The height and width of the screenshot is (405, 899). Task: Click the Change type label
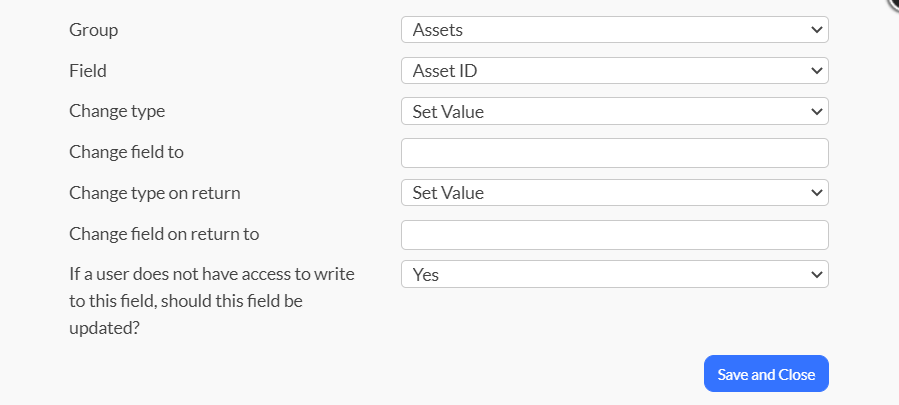117,112
